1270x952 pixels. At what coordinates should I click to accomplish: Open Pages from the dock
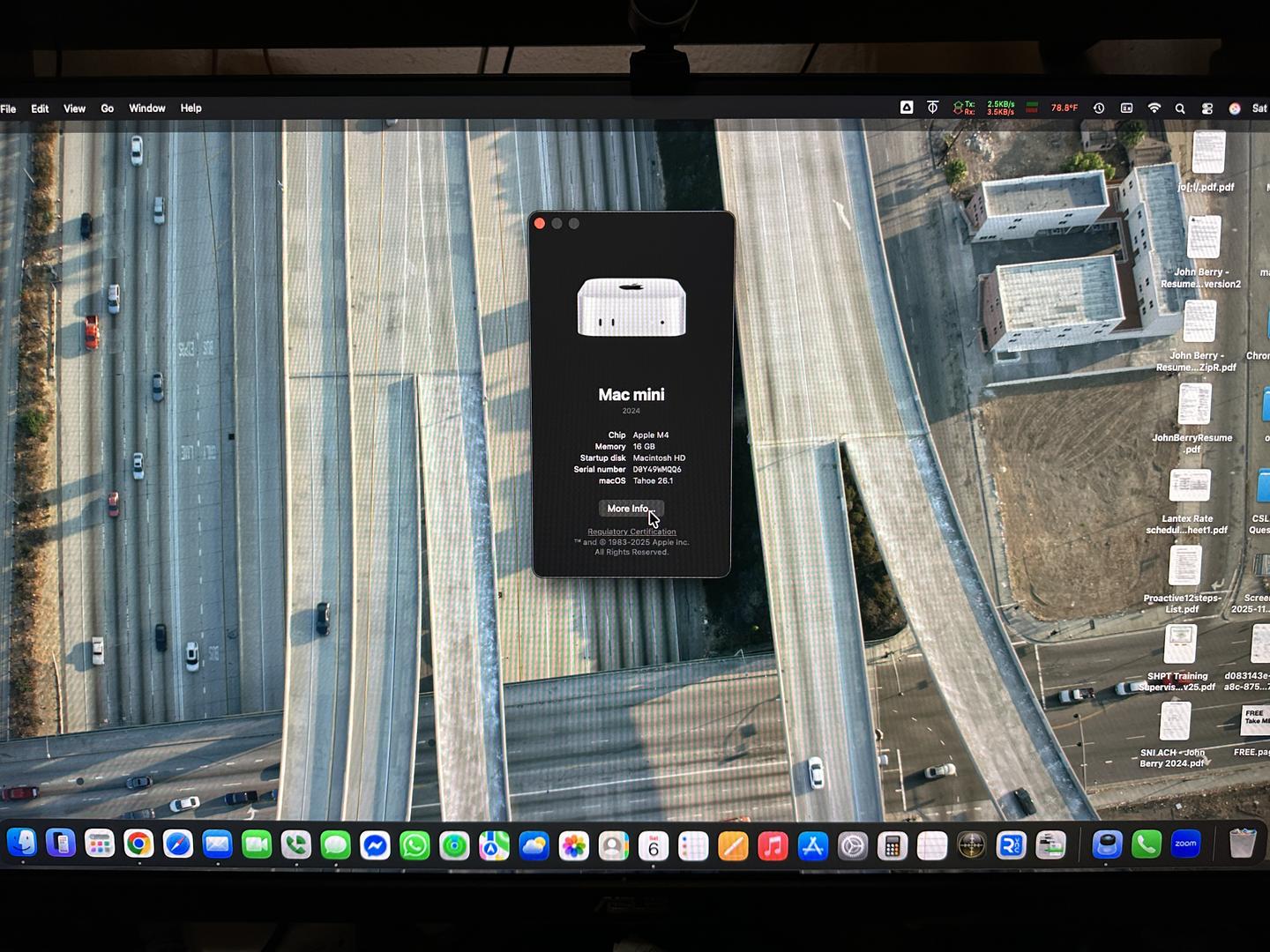pyautogui.click(x=733, y=844)
